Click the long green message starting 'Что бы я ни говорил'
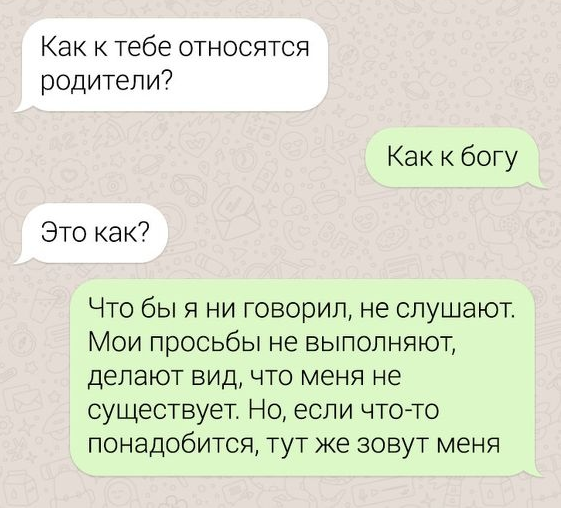This screenshot has height=508, width=561. pos(306,378)
